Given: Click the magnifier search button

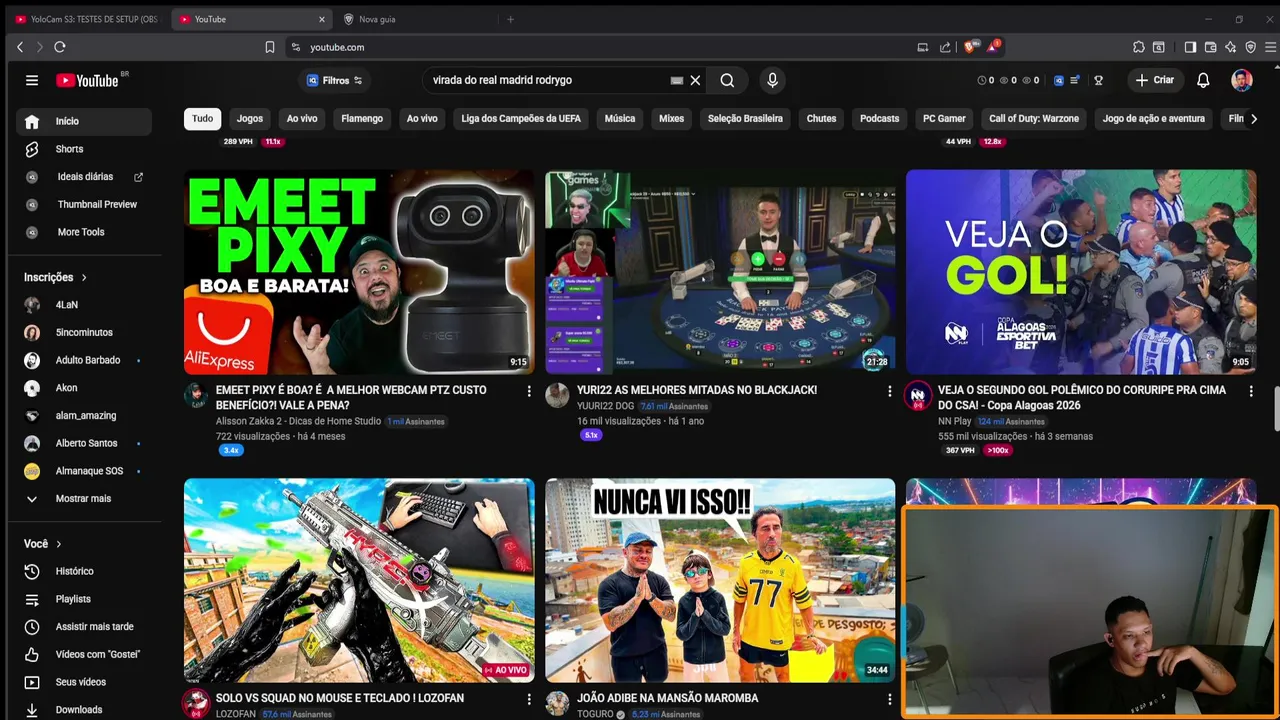Looking at the screenshot, I should (727, 80).
